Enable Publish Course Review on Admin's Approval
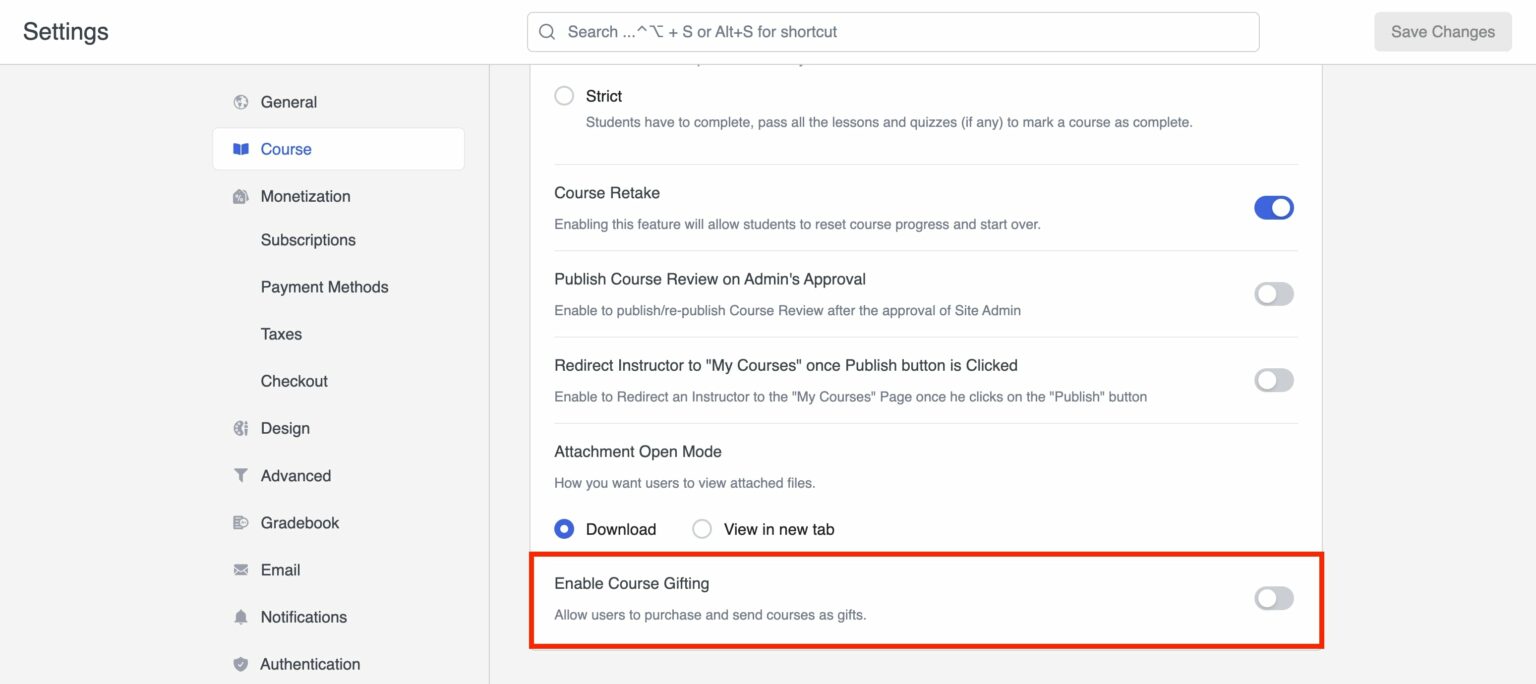This screenshot has height=684, width=1536. (1273, 294)
